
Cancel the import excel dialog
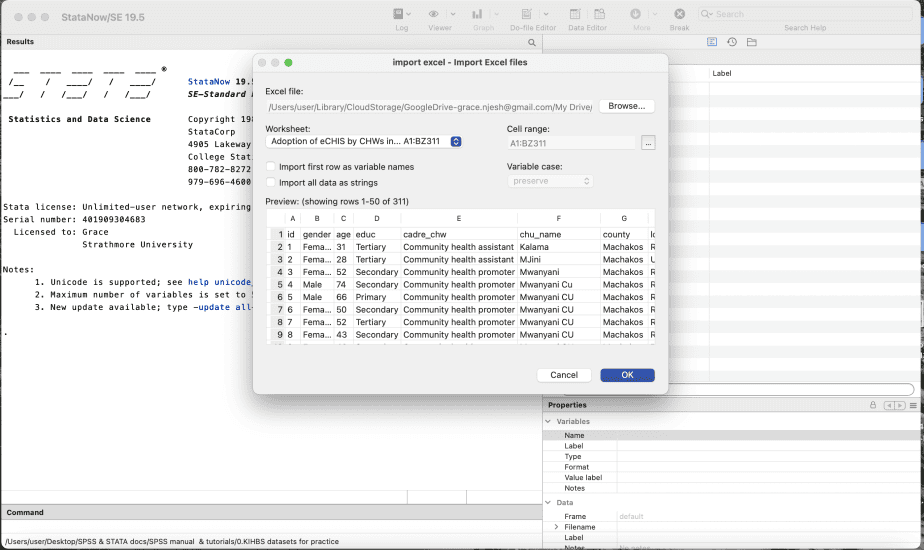coord(564,375)
